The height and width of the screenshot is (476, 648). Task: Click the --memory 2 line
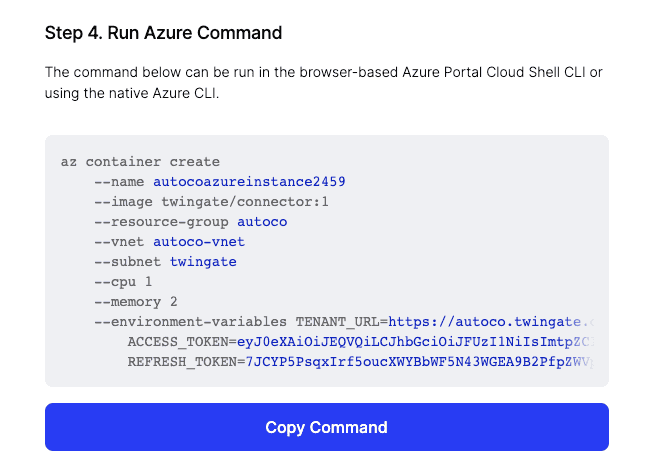coord(136,302)
